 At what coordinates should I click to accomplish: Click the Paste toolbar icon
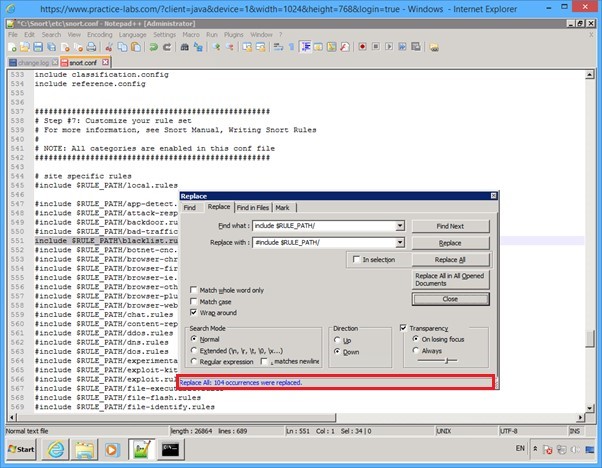click(136, 47)
